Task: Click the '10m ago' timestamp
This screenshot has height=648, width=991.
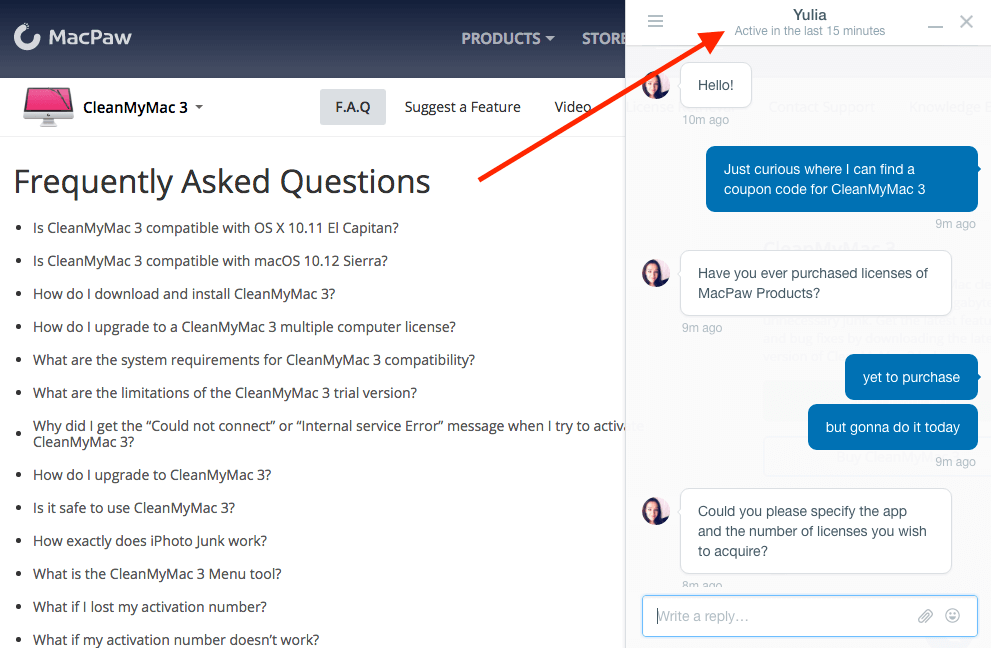Action: click(x=705, y=119)
